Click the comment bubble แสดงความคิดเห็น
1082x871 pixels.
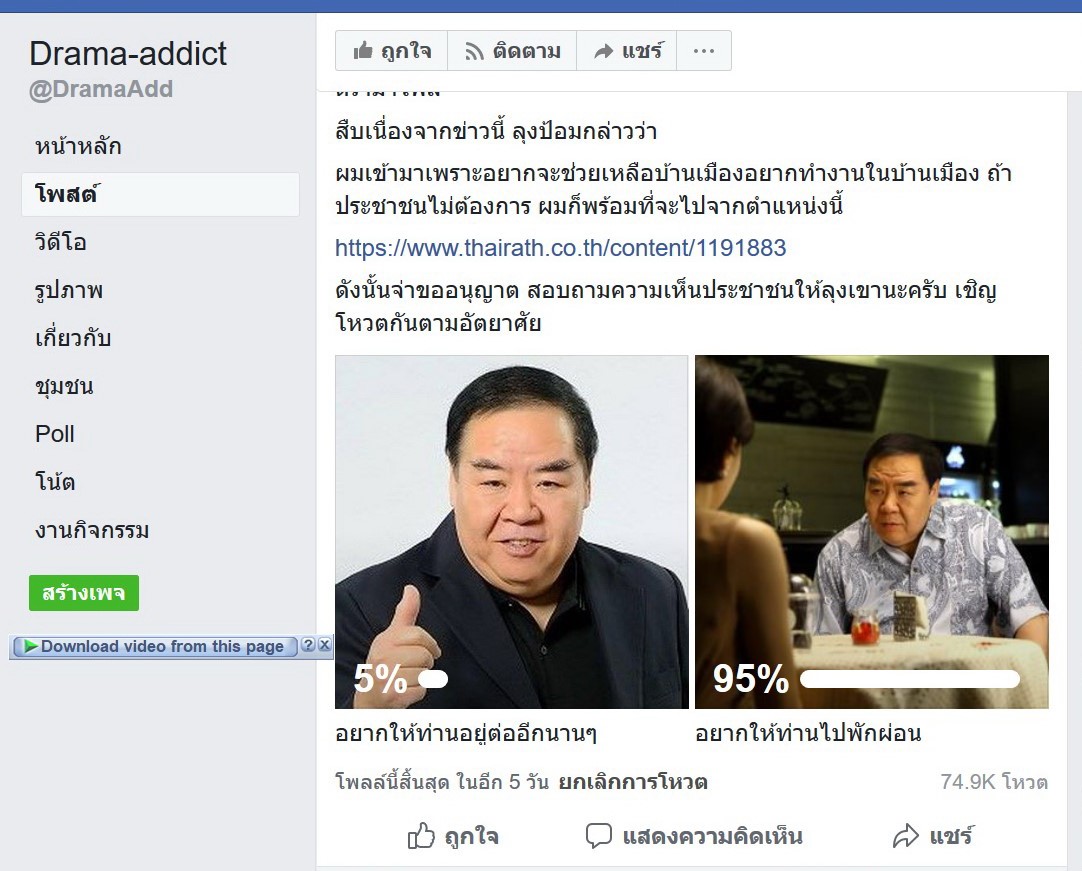pos(694,836)
